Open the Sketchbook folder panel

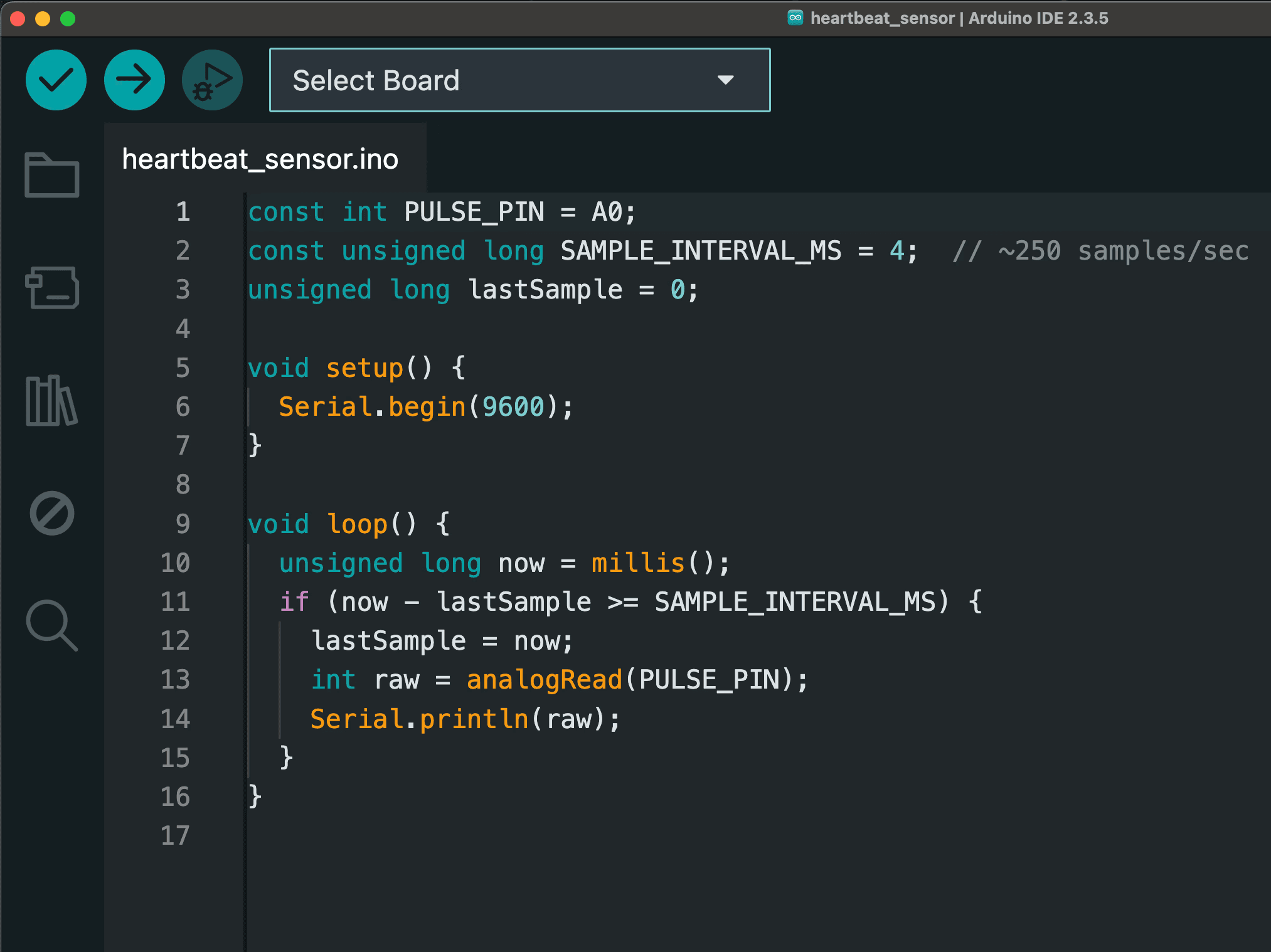[52, 175]
